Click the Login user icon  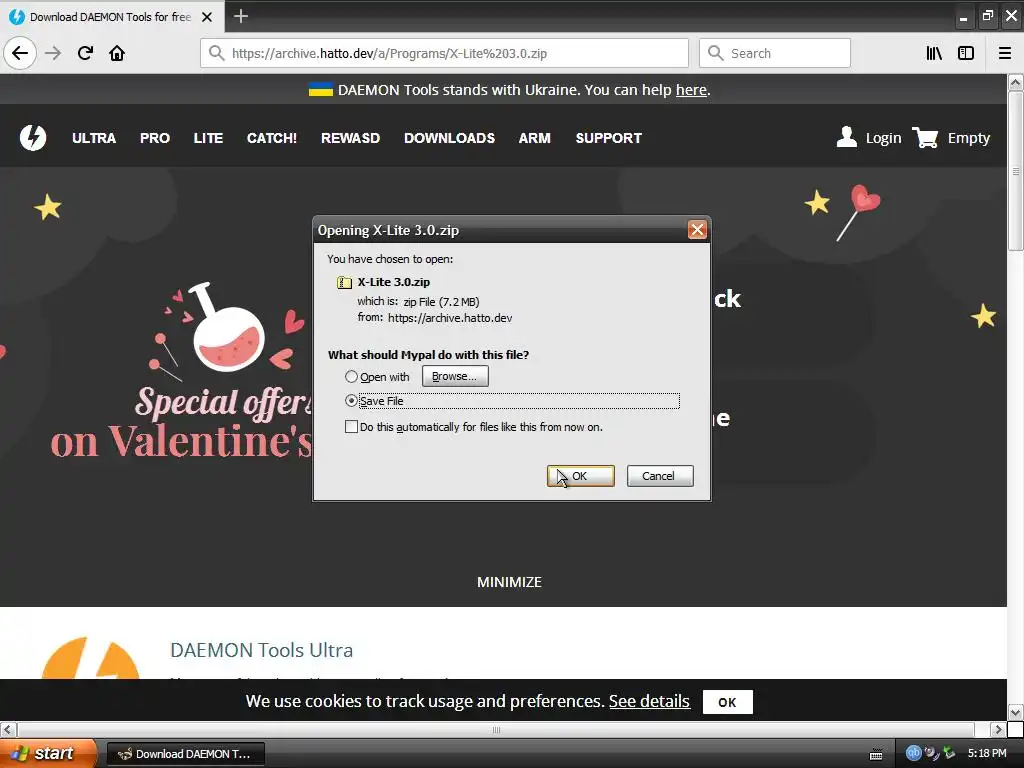[x=846, y=137]
